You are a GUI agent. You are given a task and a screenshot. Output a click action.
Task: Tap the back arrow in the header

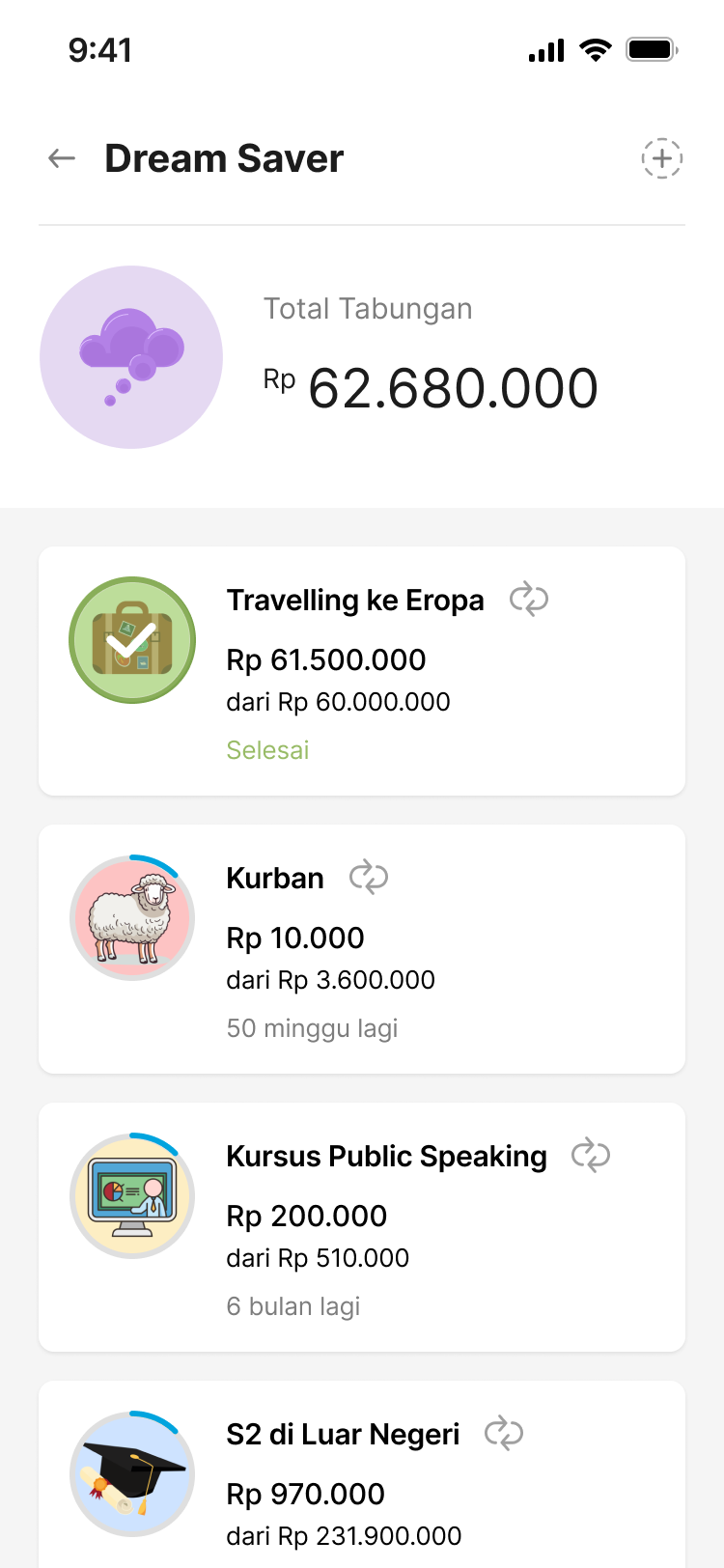(x=62, y=158)
